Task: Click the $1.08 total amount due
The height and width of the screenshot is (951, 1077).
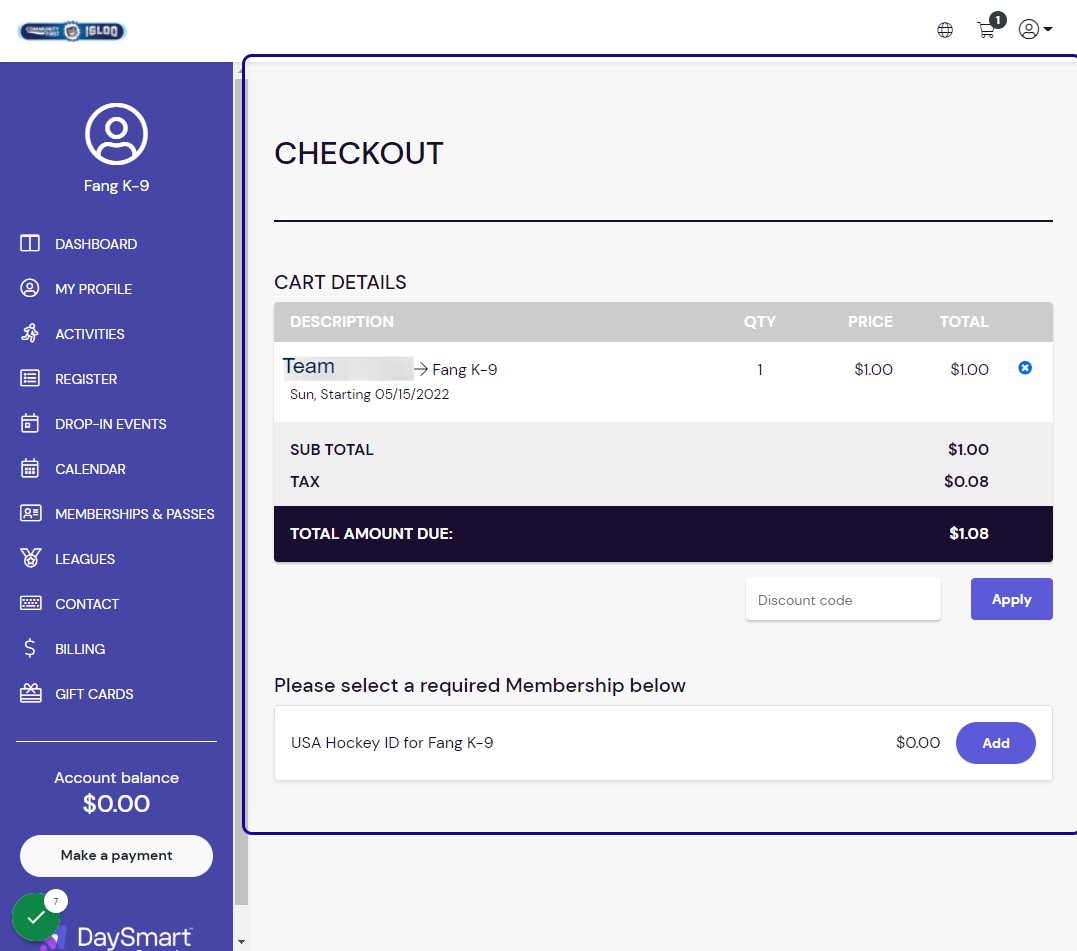Action: click(x=968, y=534)
